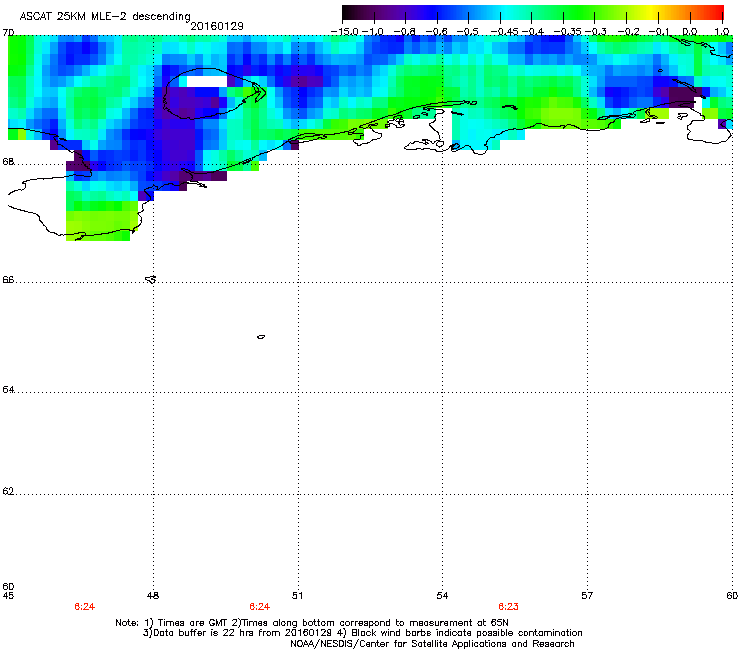The height and width of the screenshot is (650, 740).
Task: Click the "-0.5" color scale label
Action: point(468,32)
